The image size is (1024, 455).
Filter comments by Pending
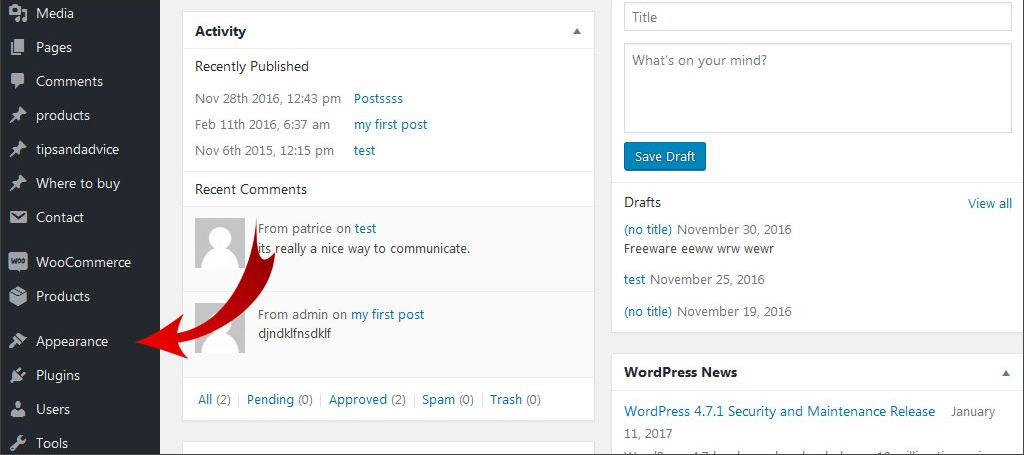270,399
